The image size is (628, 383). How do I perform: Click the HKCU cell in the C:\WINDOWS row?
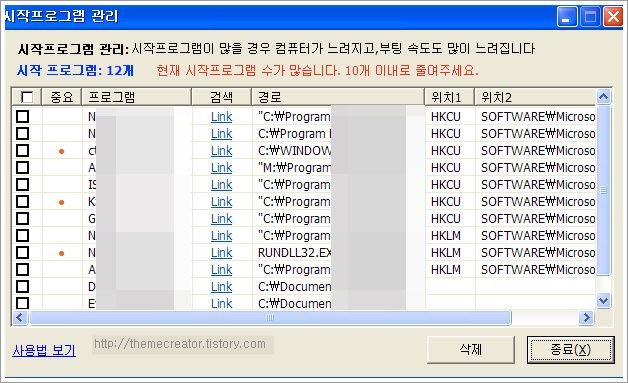pyautogui.click(x=446, y=151)
